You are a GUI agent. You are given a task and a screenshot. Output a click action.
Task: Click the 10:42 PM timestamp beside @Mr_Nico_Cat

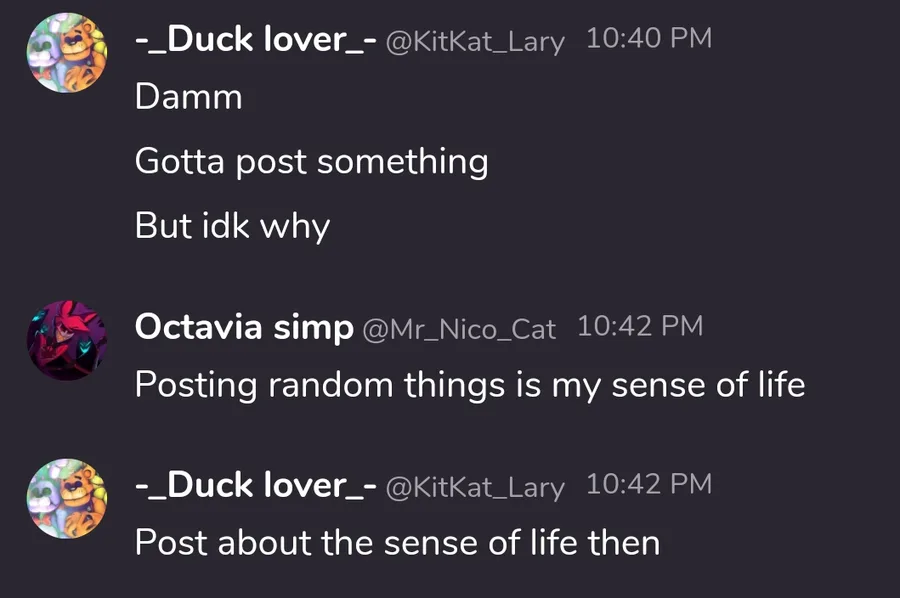pyautogui.click(x=640, y=327)
